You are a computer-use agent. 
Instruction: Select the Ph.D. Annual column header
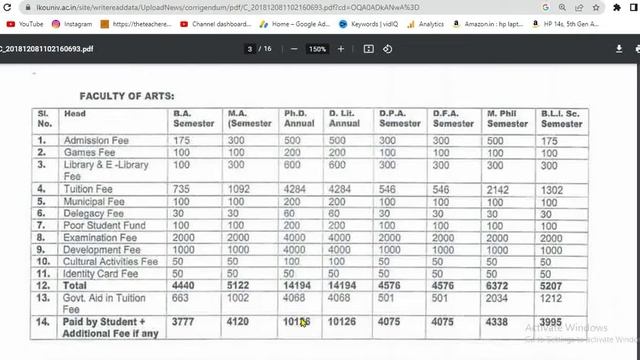pyautogui.click(x=299, y=118)
